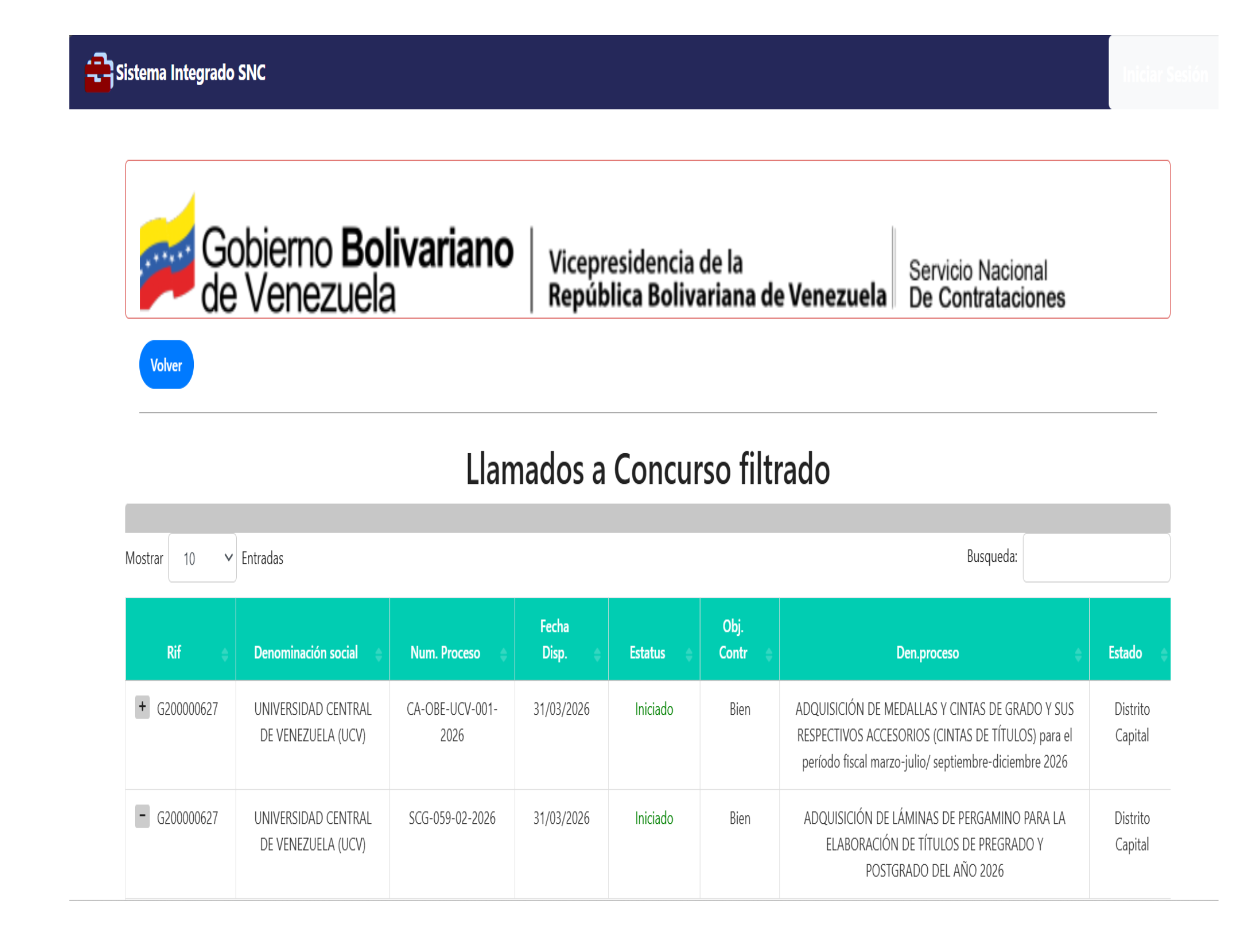Sort by Num. Proceso sort arrows

point(504,654)
